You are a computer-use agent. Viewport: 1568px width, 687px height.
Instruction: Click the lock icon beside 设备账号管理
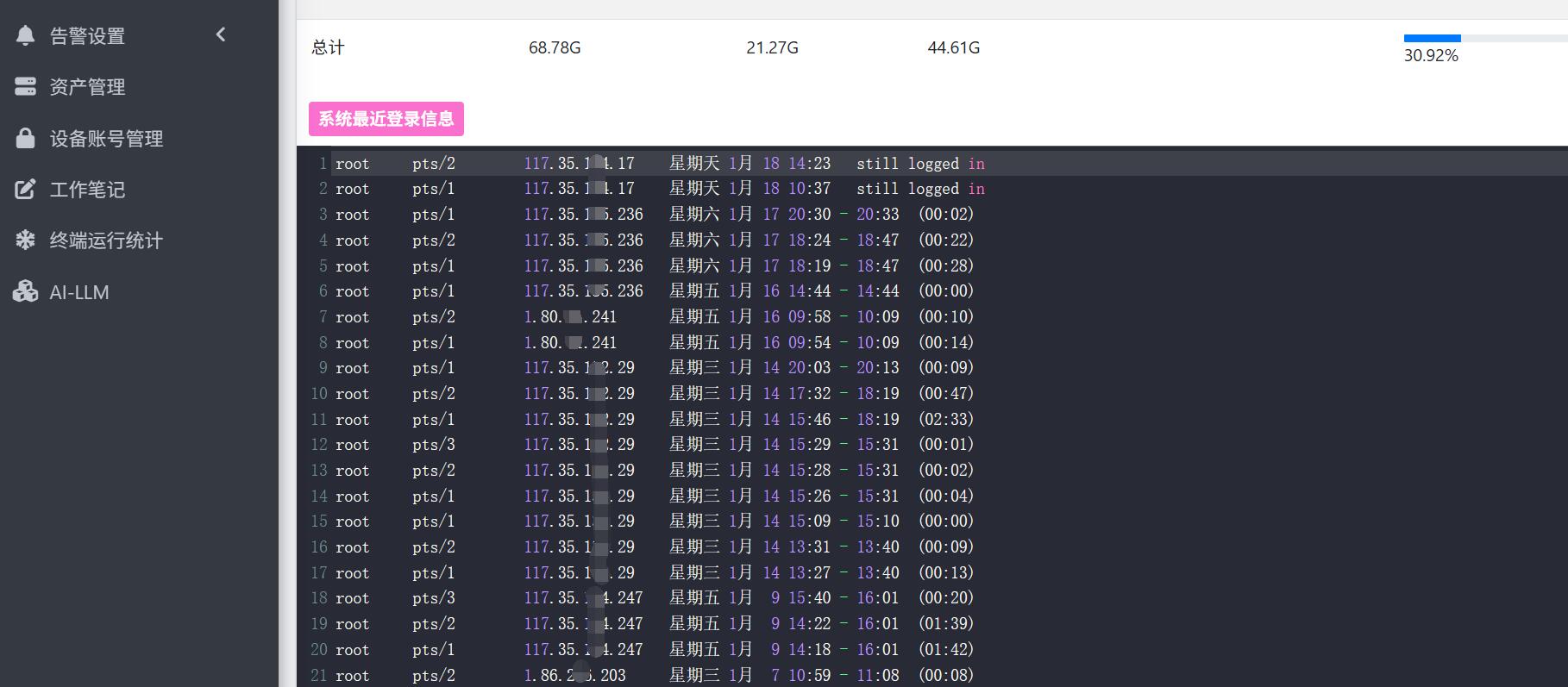pos(26,138)
